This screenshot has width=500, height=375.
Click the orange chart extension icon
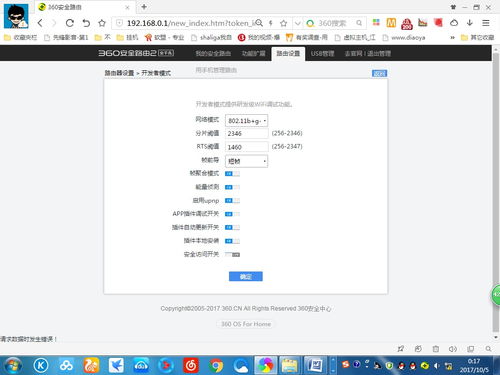tap(423, 23)
